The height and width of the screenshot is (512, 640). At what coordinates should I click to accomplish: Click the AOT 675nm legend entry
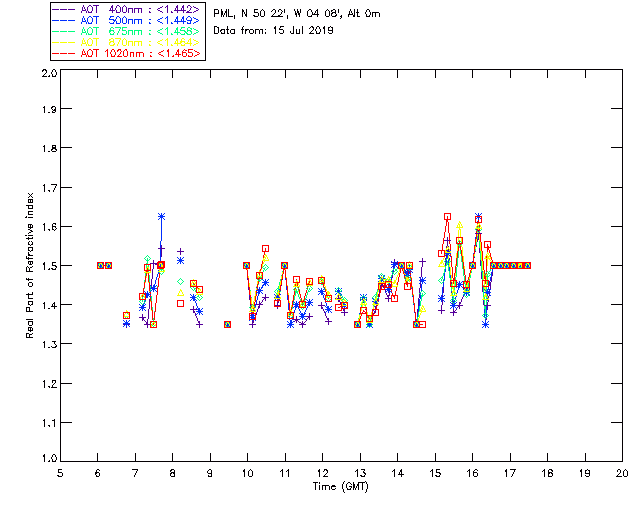pyautogui.click(x=127, y=31)
